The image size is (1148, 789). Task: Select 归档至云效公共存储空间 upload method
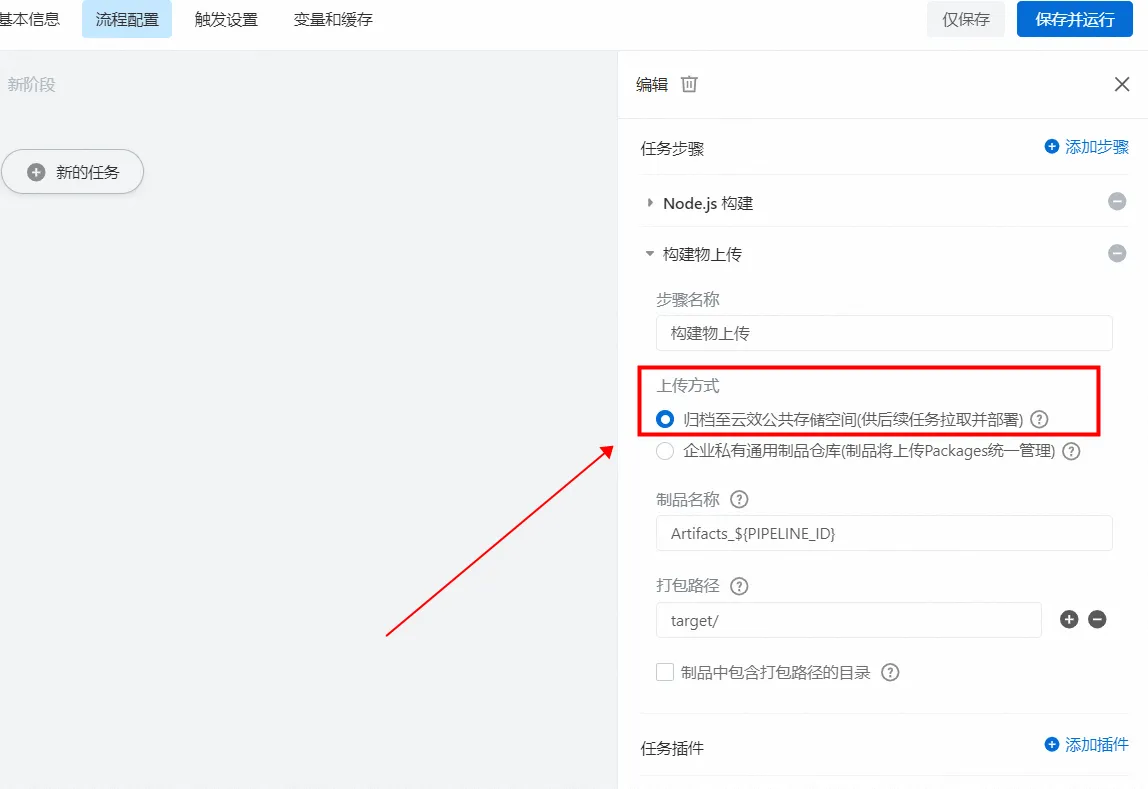click(665, 419)
